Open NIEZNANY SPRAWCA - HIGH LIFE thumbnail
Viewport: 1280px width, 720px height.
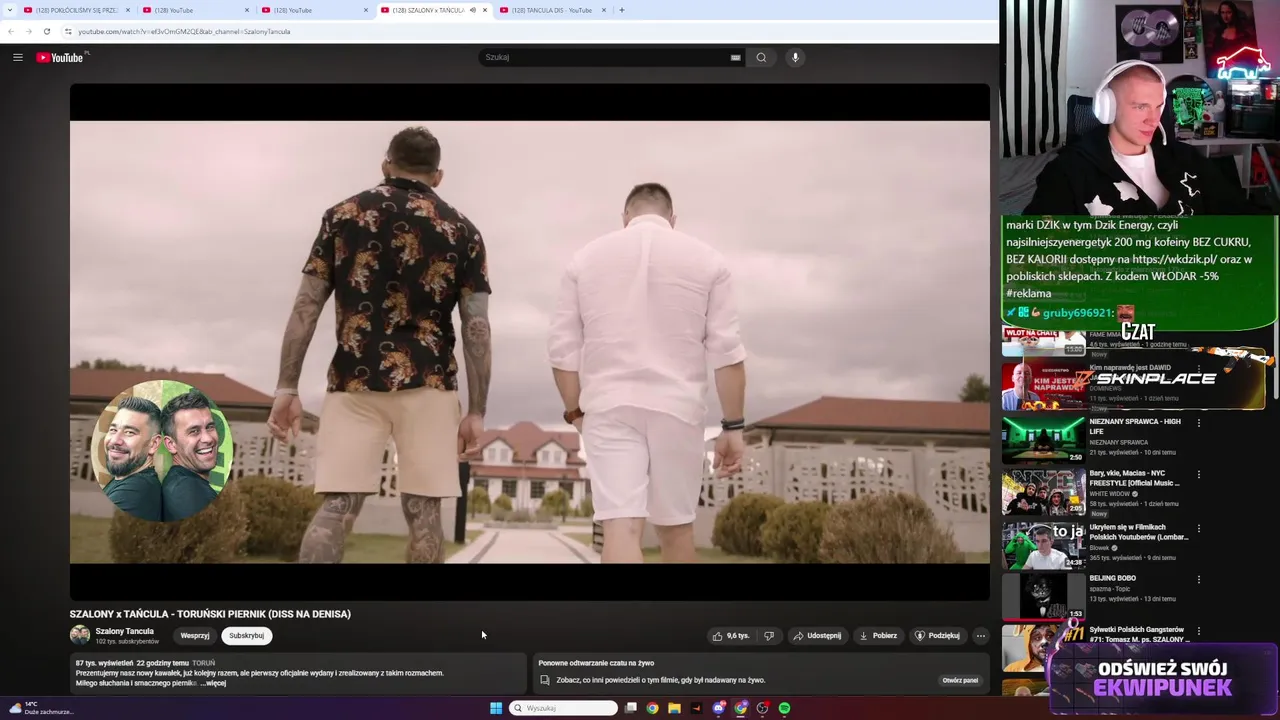click(x=1043, y=439)
